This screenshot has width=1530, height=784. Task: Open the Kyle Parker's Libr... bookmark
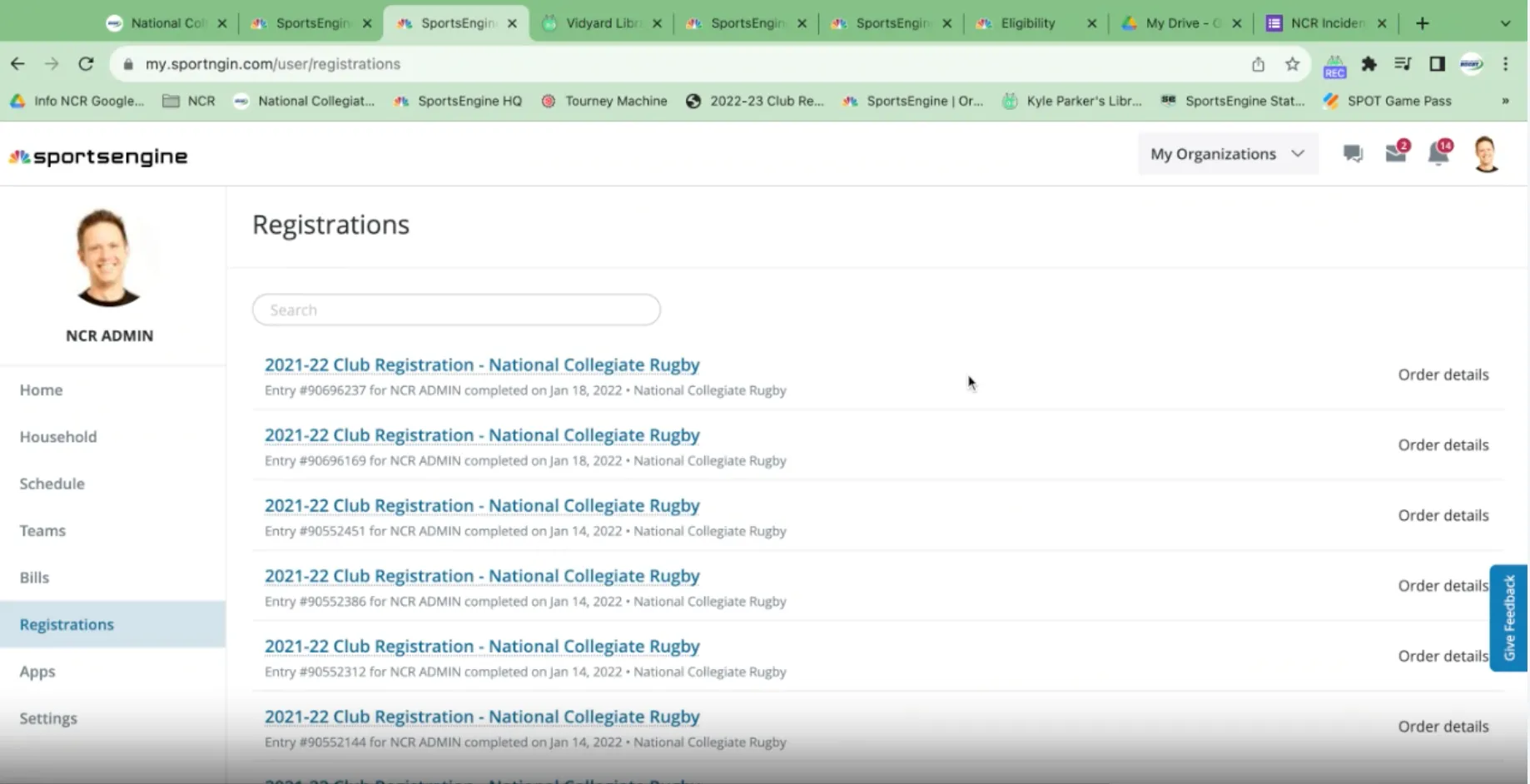[1072, 101]
